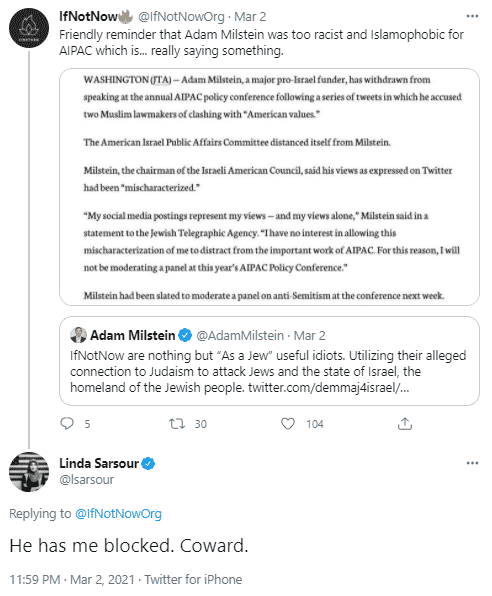Click Adam Milstein's verified badge

pyautogui.click(x=185, y=335)
